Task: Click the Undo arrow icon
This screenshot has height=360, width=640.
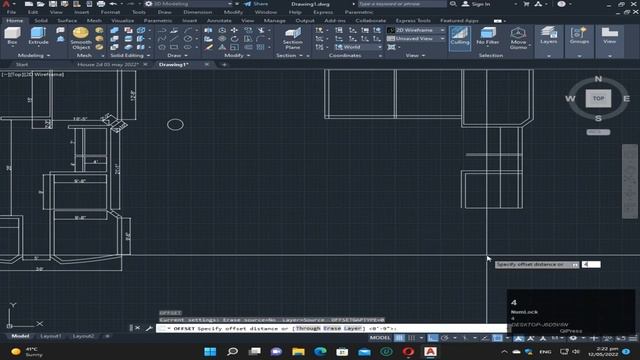Action: coord(113,4)
